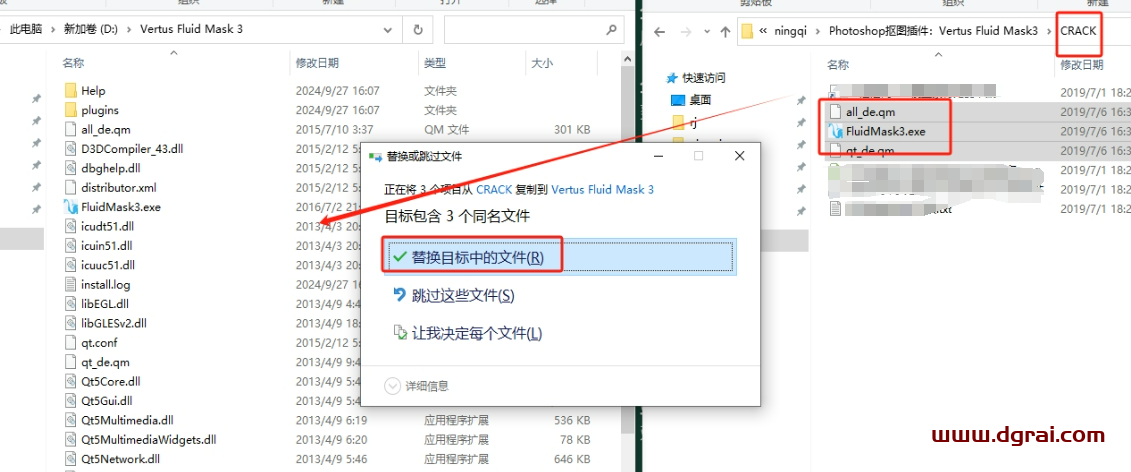Open the CRACK source folder link
Screen dimensions: 1131x472
(494, 190)
